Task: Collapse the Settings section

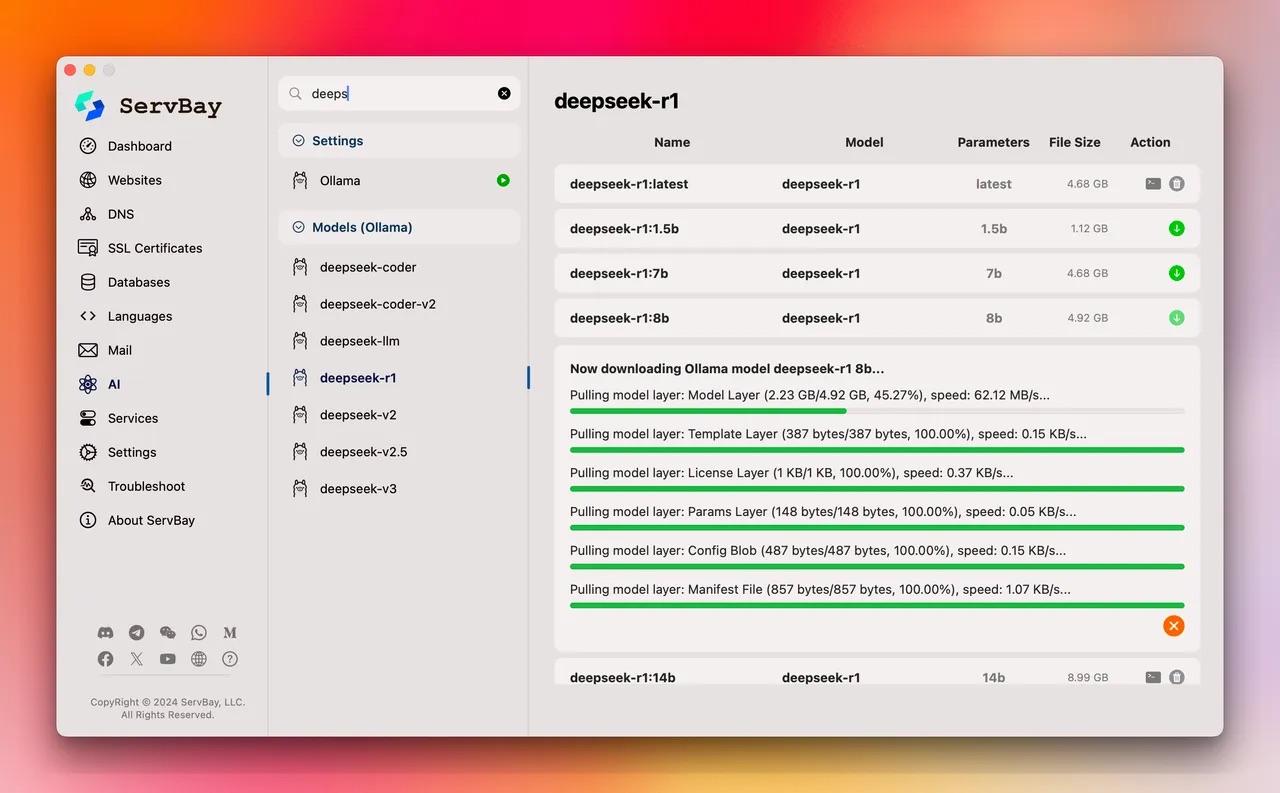Action: pos(298,141)
